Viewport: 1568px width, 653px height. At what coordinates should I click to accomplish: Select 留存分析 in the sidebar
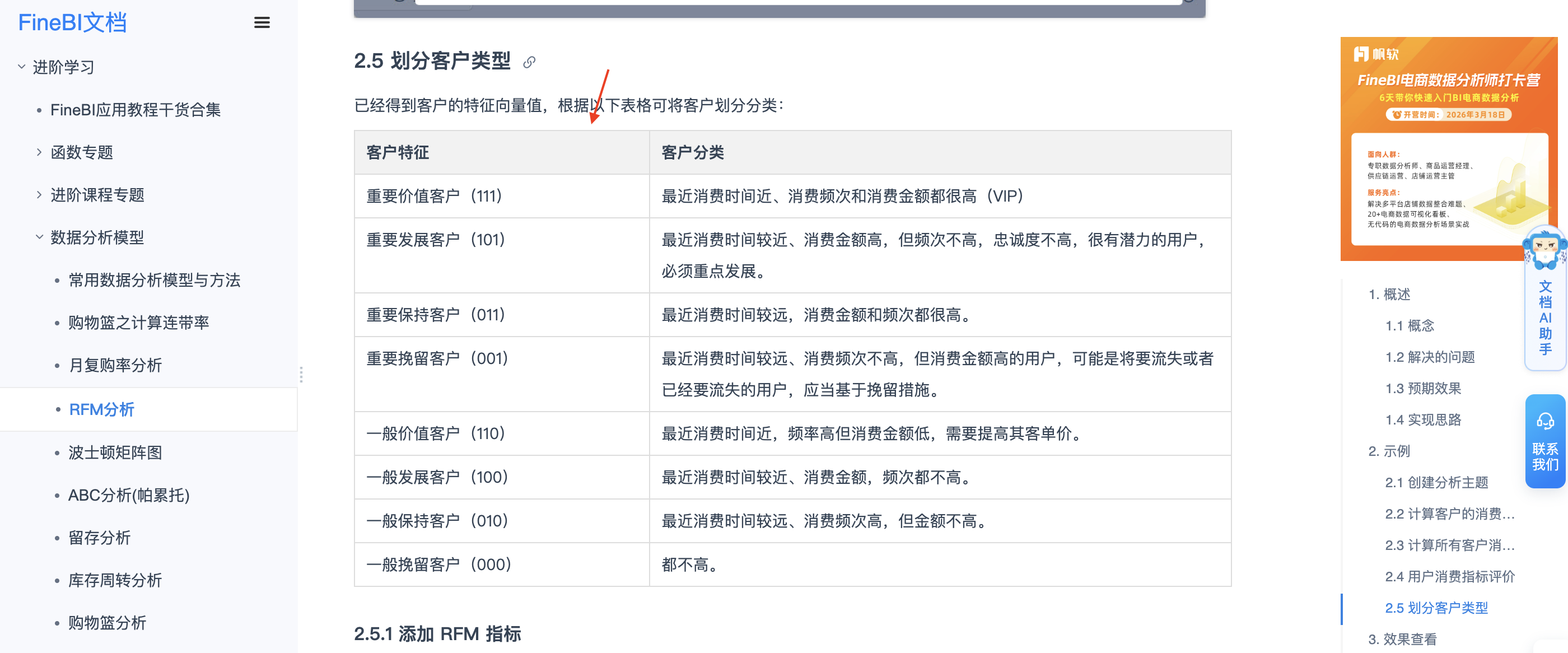coord(99,538)
